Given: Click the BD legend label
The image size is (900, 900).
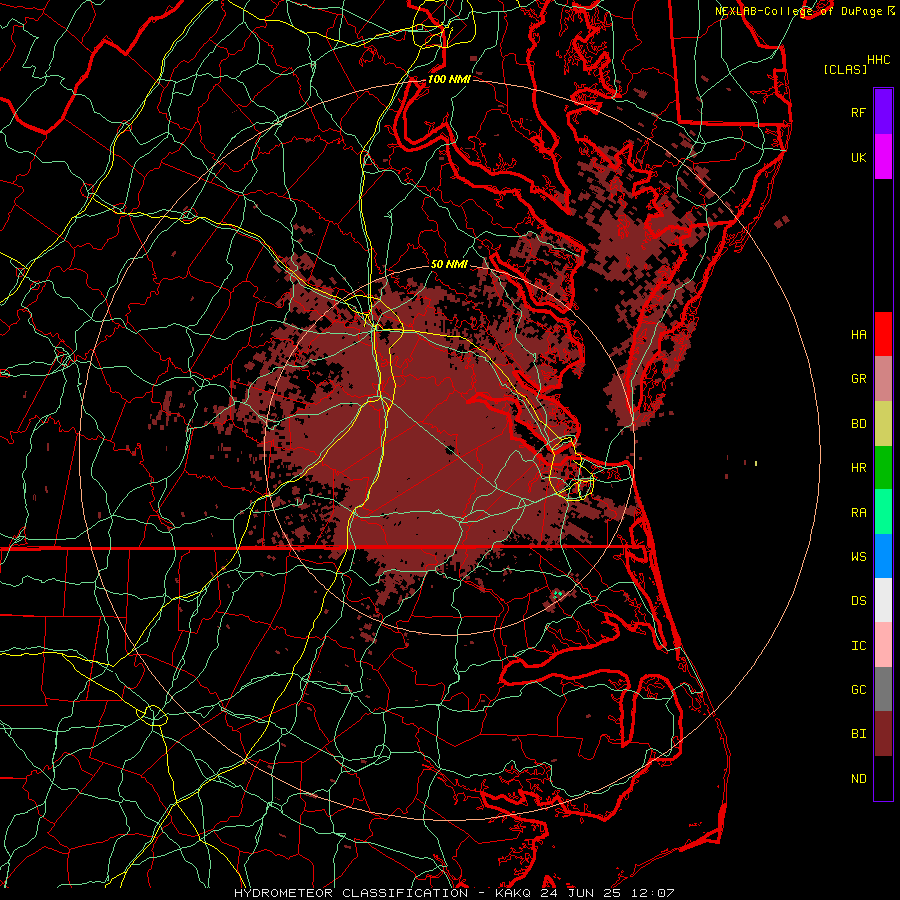Looking at the screenshot, I should (x=858, y=424).
